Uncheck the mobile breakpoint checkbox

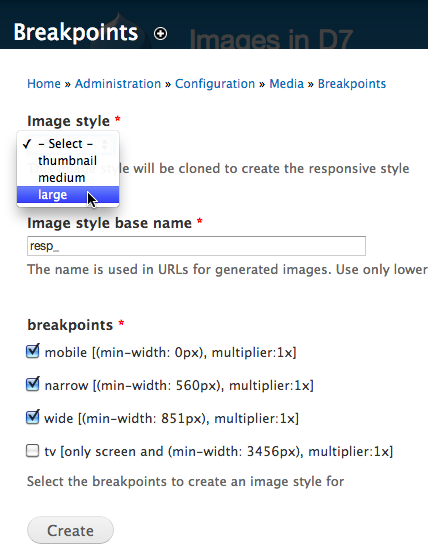[x=33, y=351]
